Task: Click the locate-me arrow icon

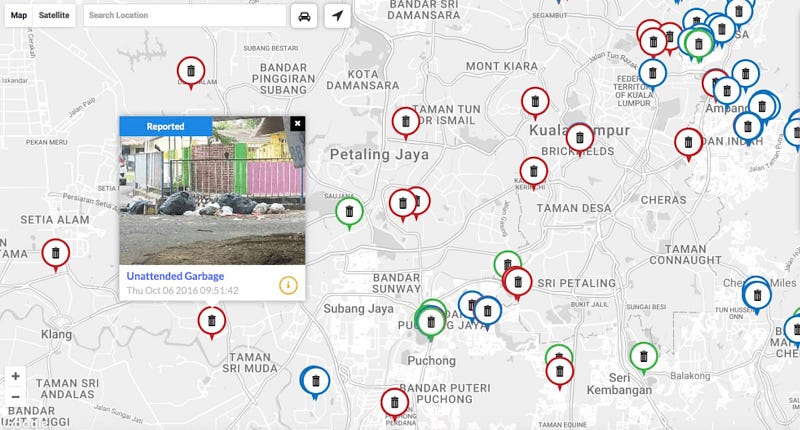Action: (x=337, y=16)
